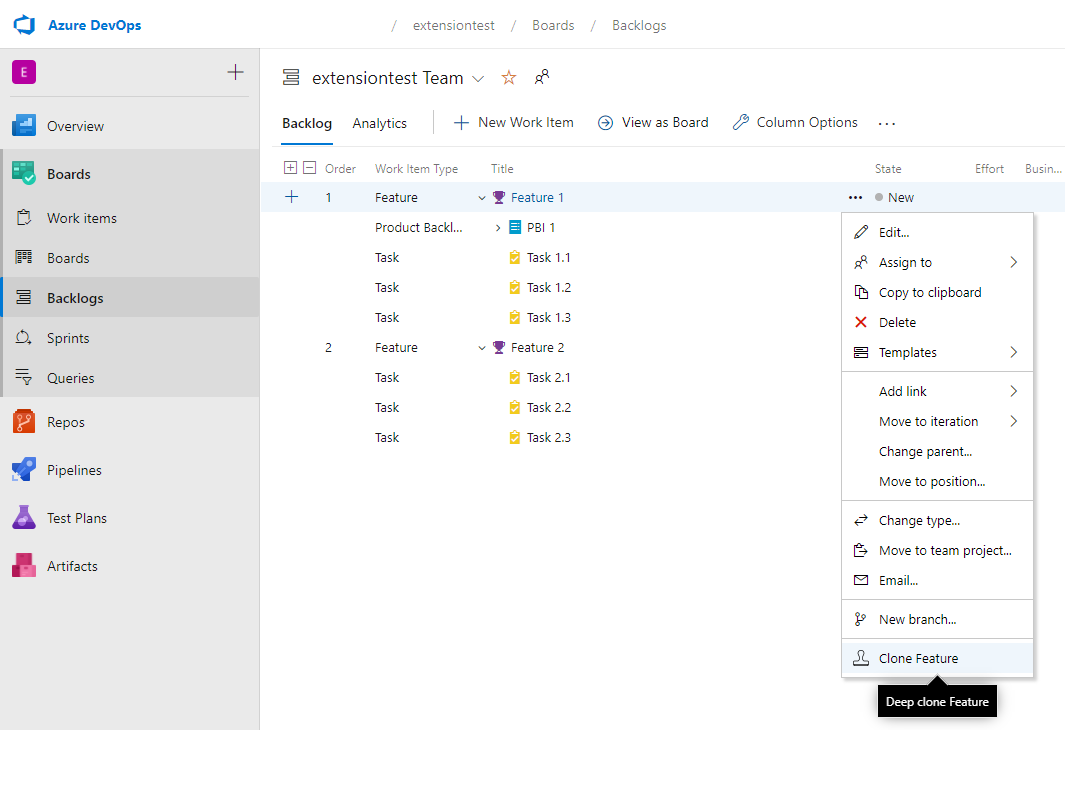Switch to the Analytics tab
Screen dimensions: 1065x794
(x=379, y=122)
